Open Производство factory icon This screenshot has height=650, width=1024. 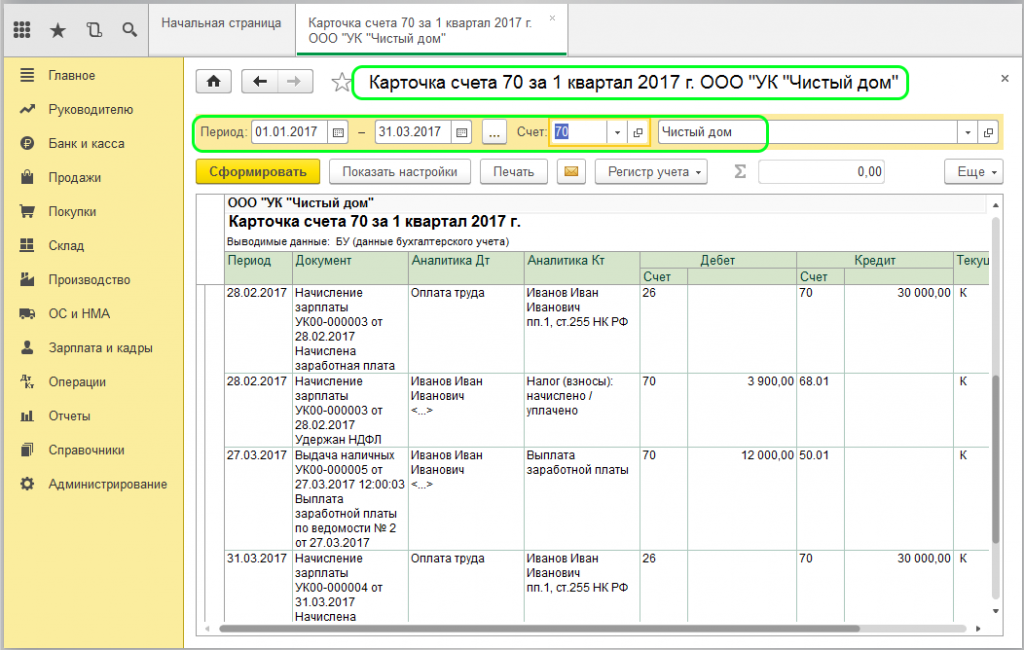point(27,280)
